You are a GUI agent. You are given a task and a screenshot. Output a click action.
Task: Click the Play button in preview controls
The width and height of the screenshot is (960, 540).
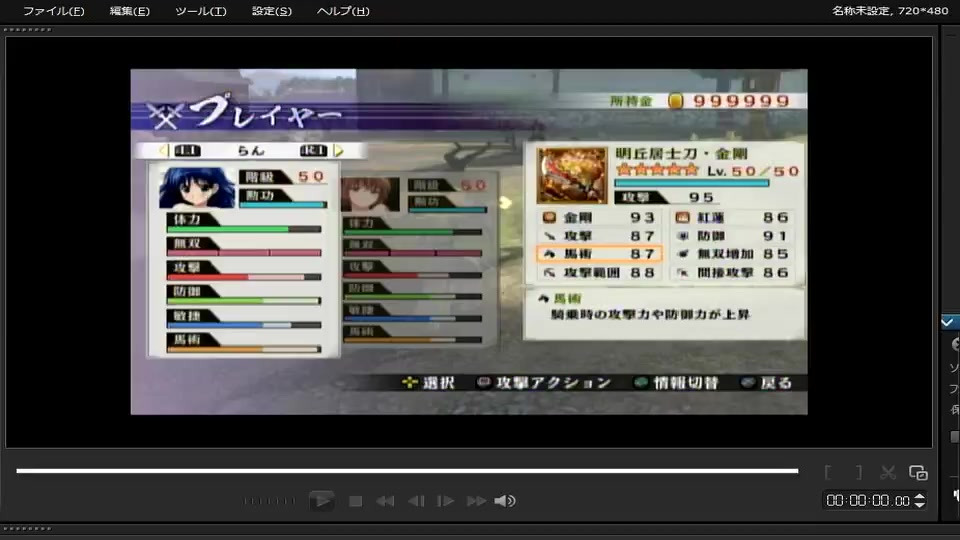tap(321, 501)
